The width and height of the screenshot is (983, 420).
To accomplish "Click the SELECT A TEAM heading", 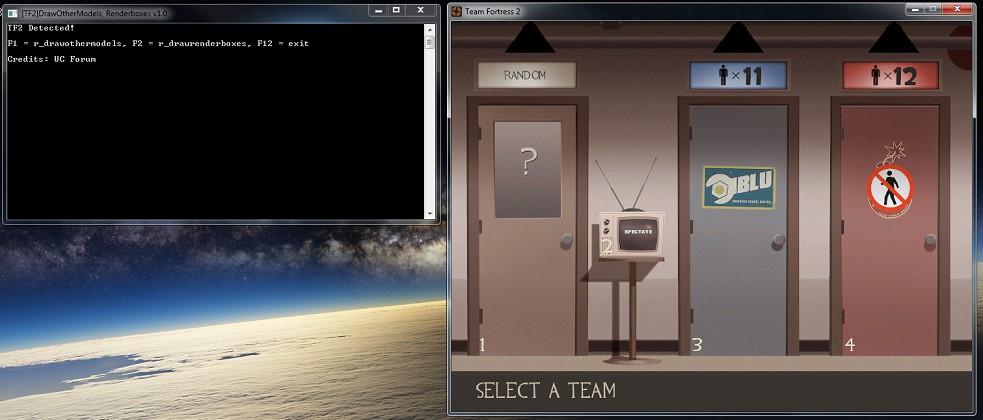I will (x=545, y=391).
